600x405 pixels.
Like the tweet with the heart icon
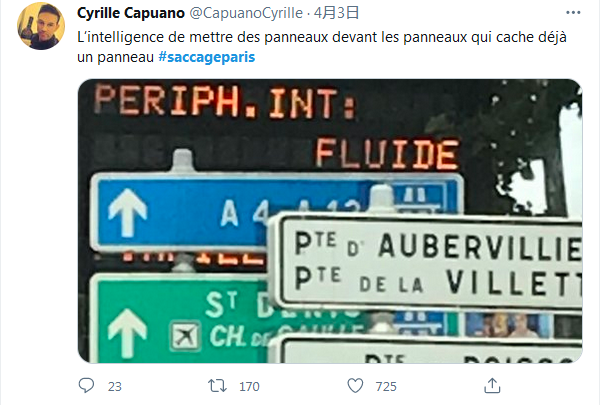354,385
